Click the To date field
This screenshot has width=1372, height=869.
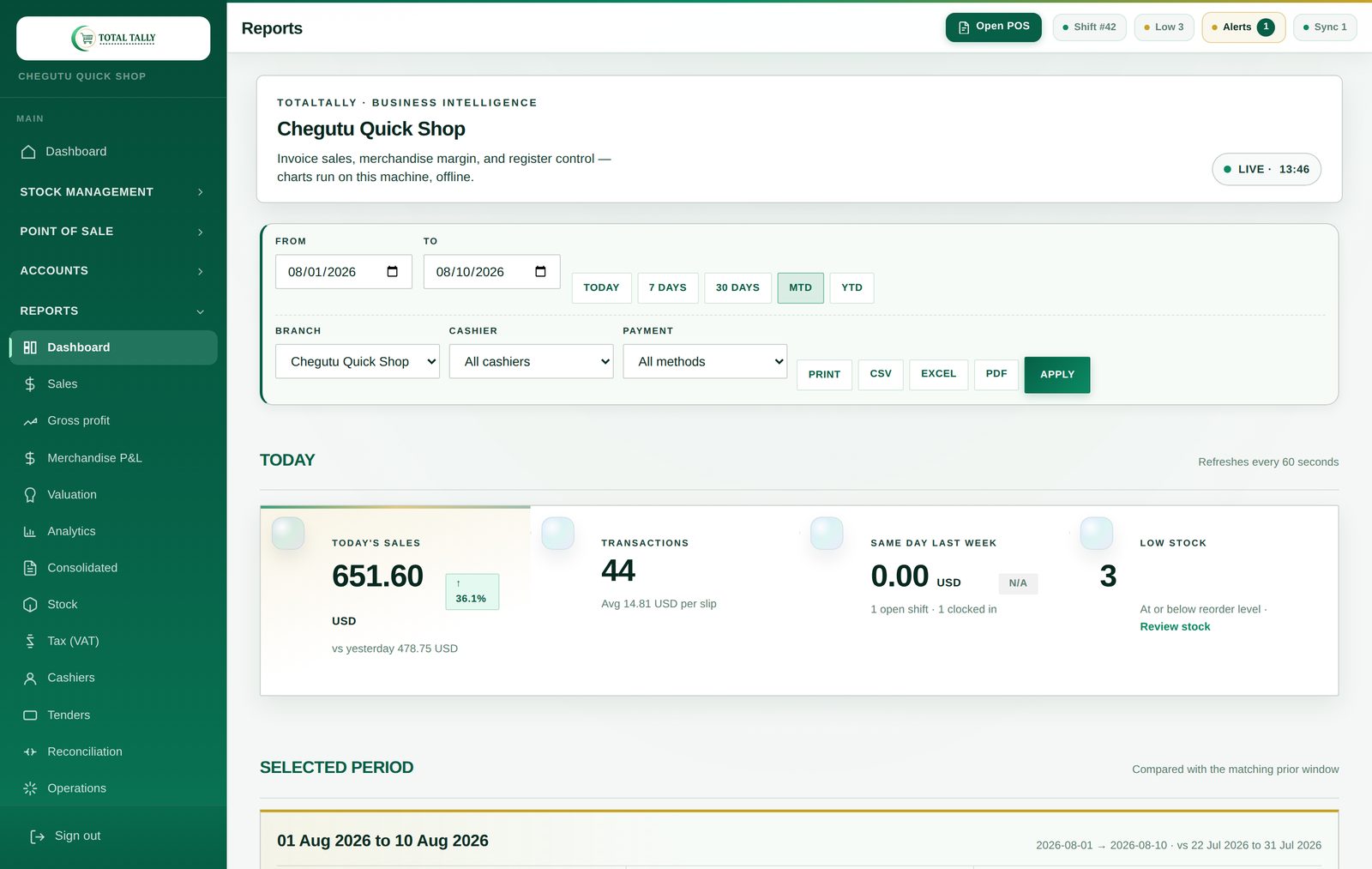[492, 272]
